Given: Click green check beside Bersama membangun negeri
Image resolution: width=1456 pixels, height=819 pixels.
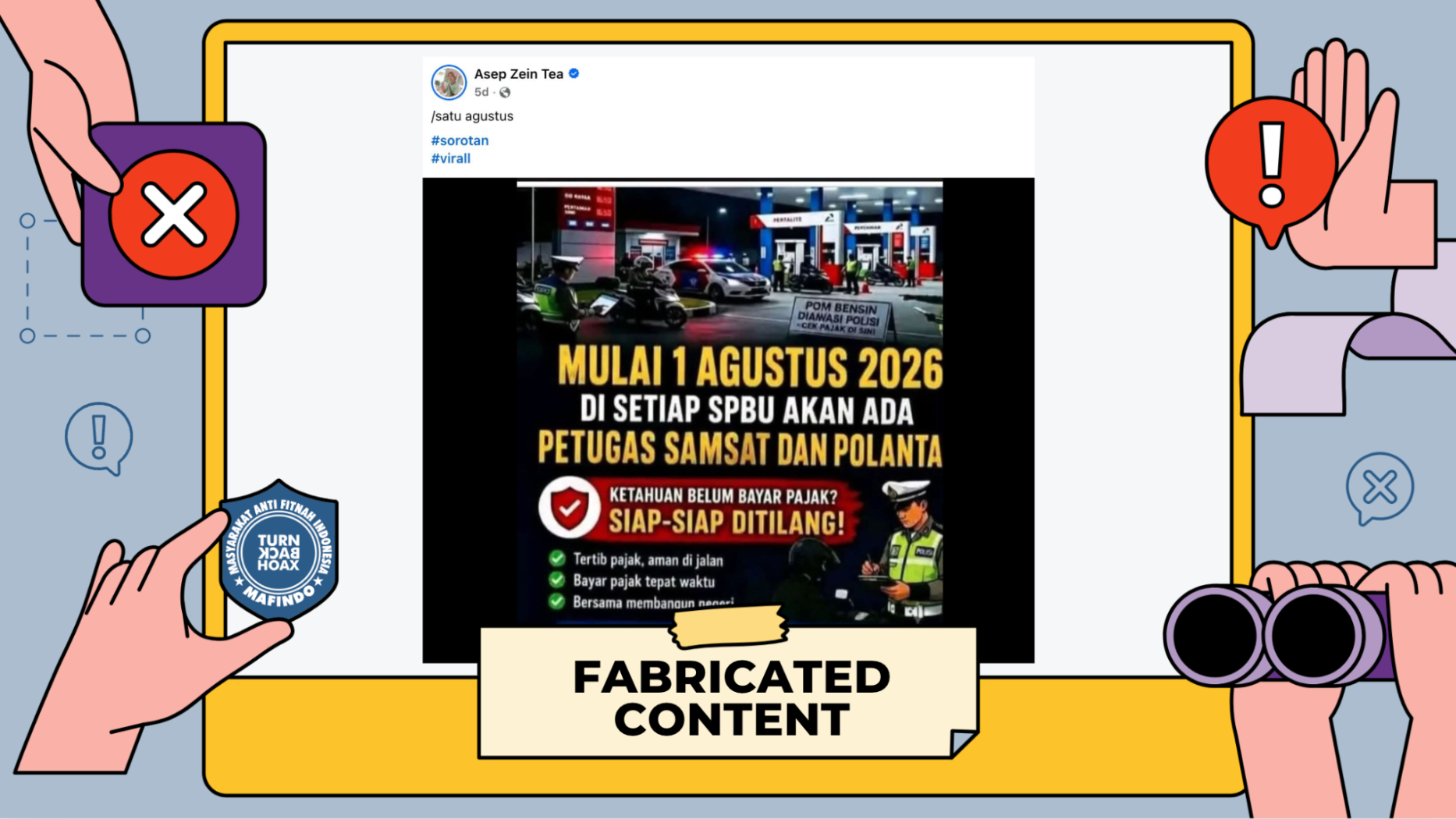Looking at the screenshot, I should (x=556, y=601).
